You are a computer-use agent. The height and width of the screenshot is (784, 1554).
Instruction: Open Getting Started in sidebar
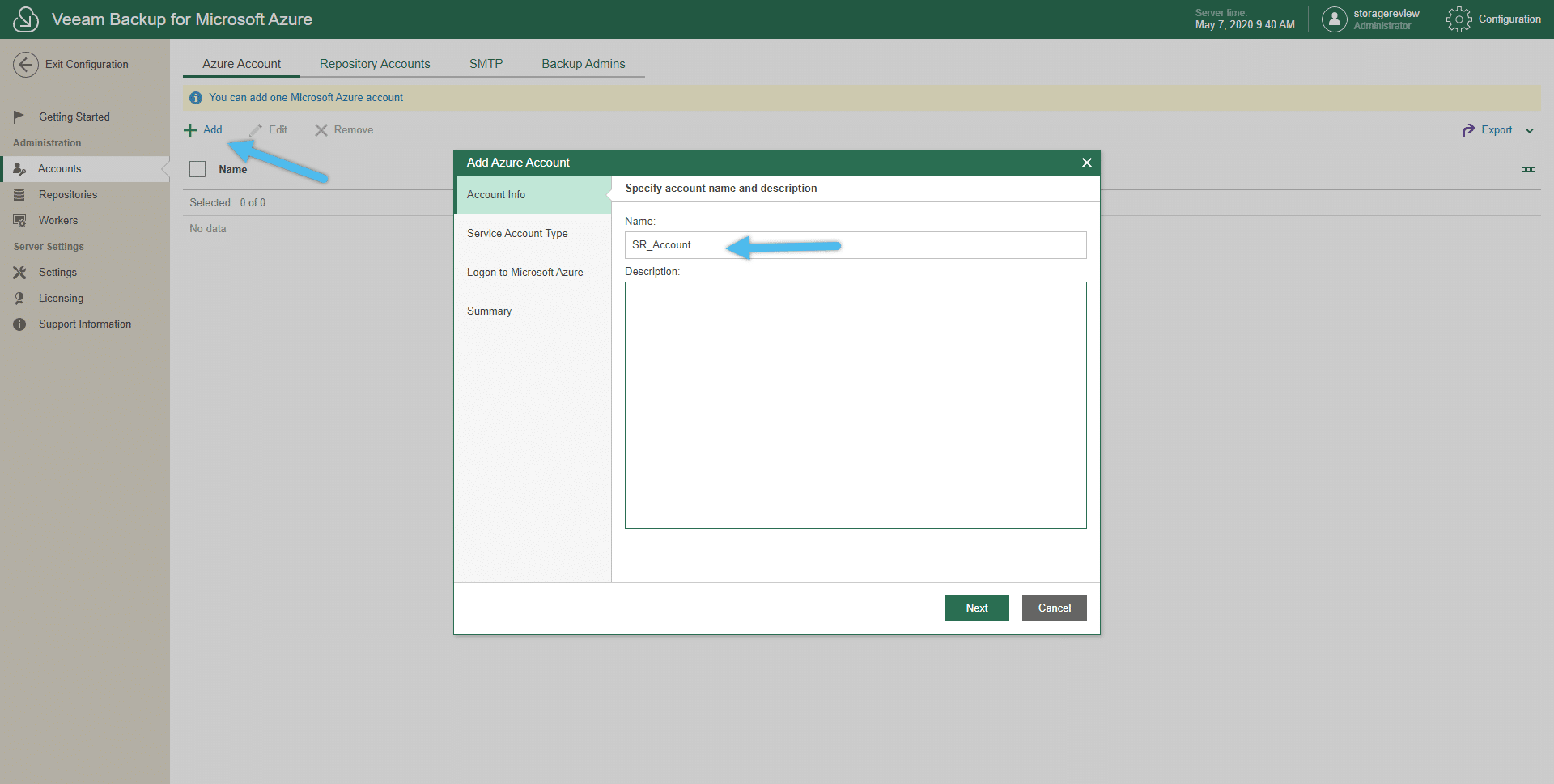[x=85, y=117]
